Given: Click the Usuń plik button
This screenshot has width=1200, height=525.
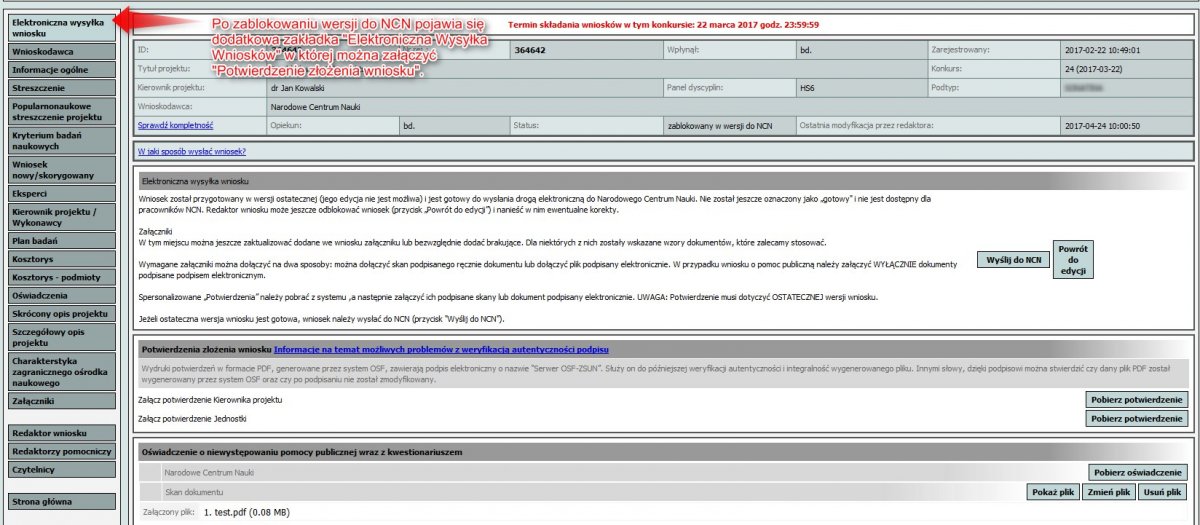Looking at the screenshot, I should point(1164,492).
